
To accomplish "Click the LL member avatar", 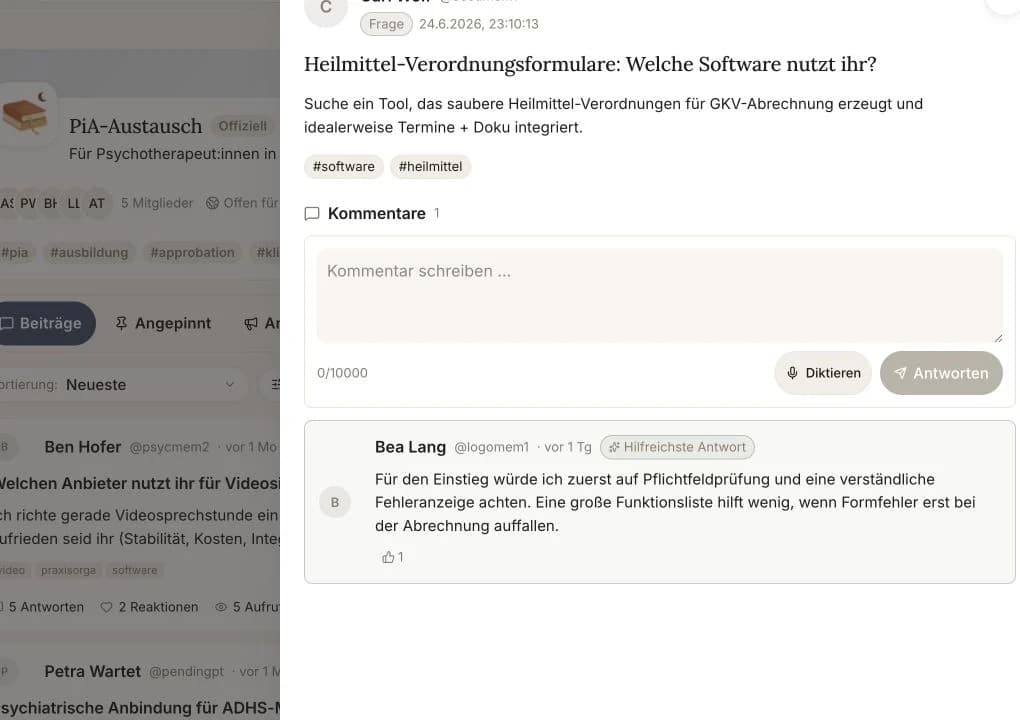I will pos(74,203).
